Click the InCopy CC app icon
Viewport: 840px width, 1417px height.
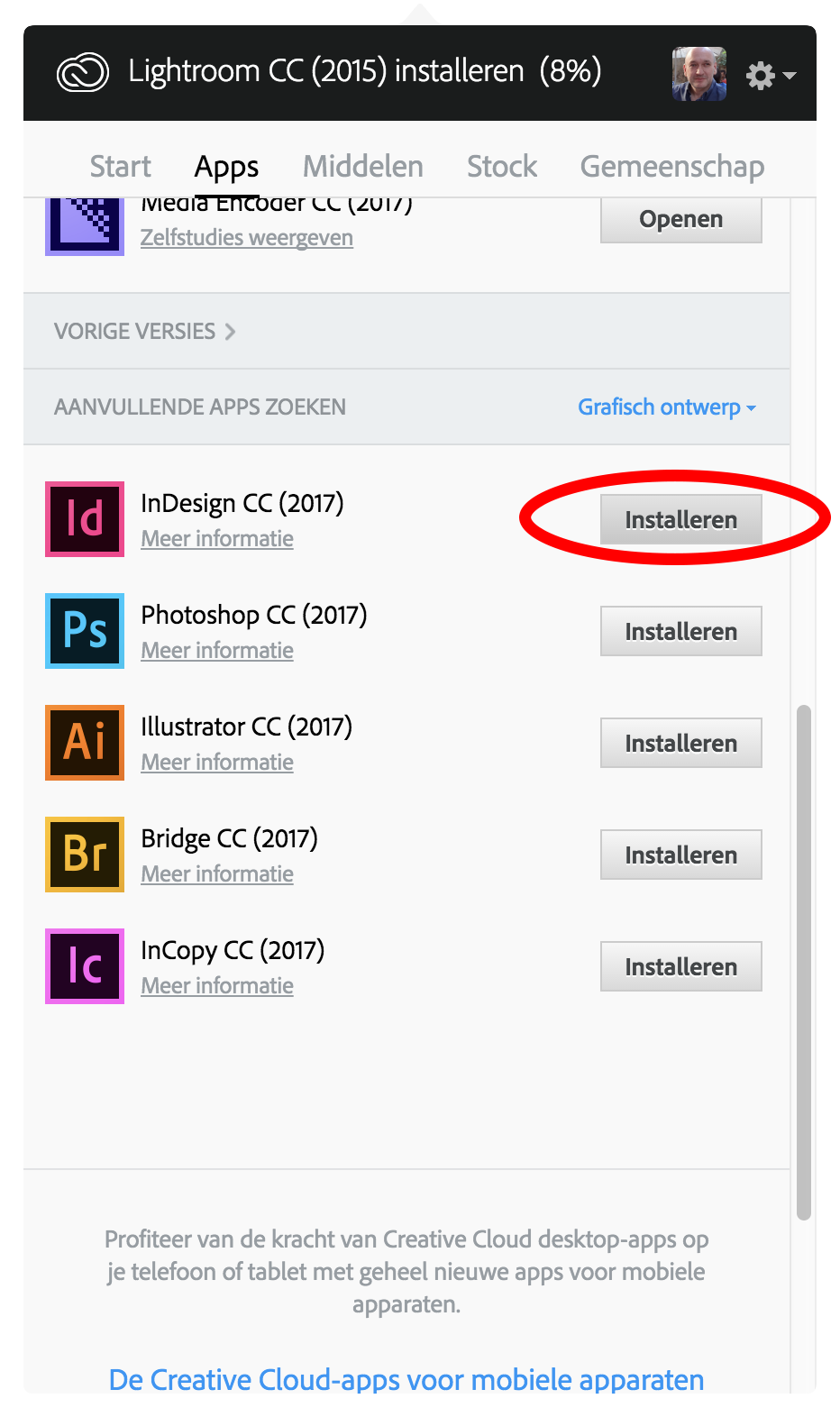(x=85, y=966)
